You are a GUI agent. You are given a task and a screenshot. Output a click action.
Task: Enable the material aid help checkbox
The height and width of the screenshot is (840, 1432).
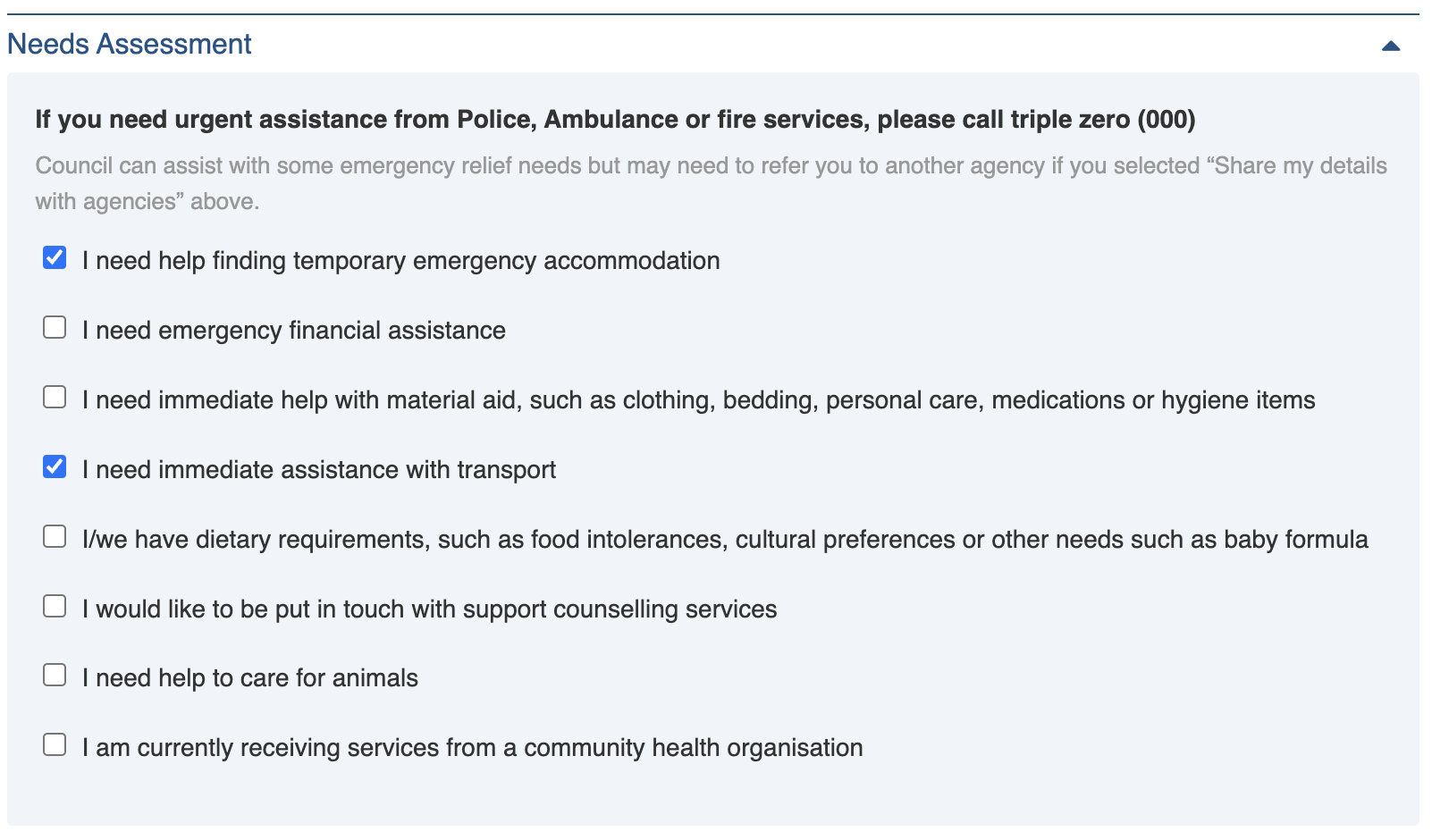[x=55, y=398]
